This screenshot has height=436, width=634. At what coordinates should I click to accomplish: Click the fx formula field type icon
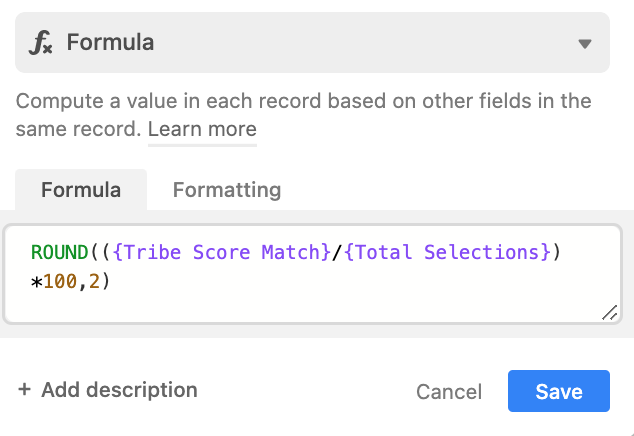(40, 43)
